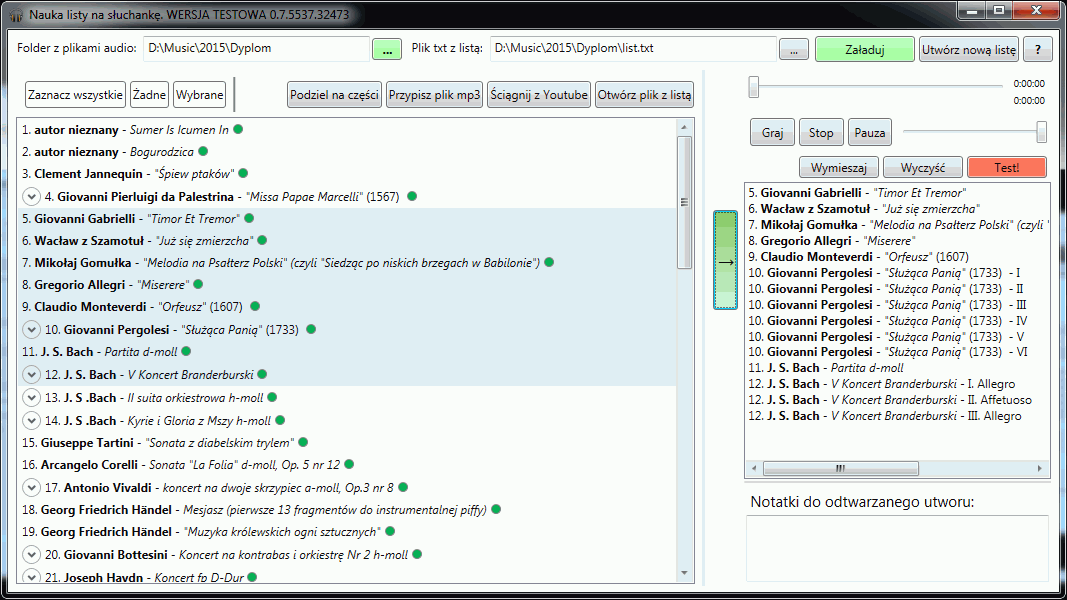The height and width of the screenshot is (600, 1067).
Task: Expand item 17 Antonio Vivaldi koncert
Action: [x=31, y=487]
